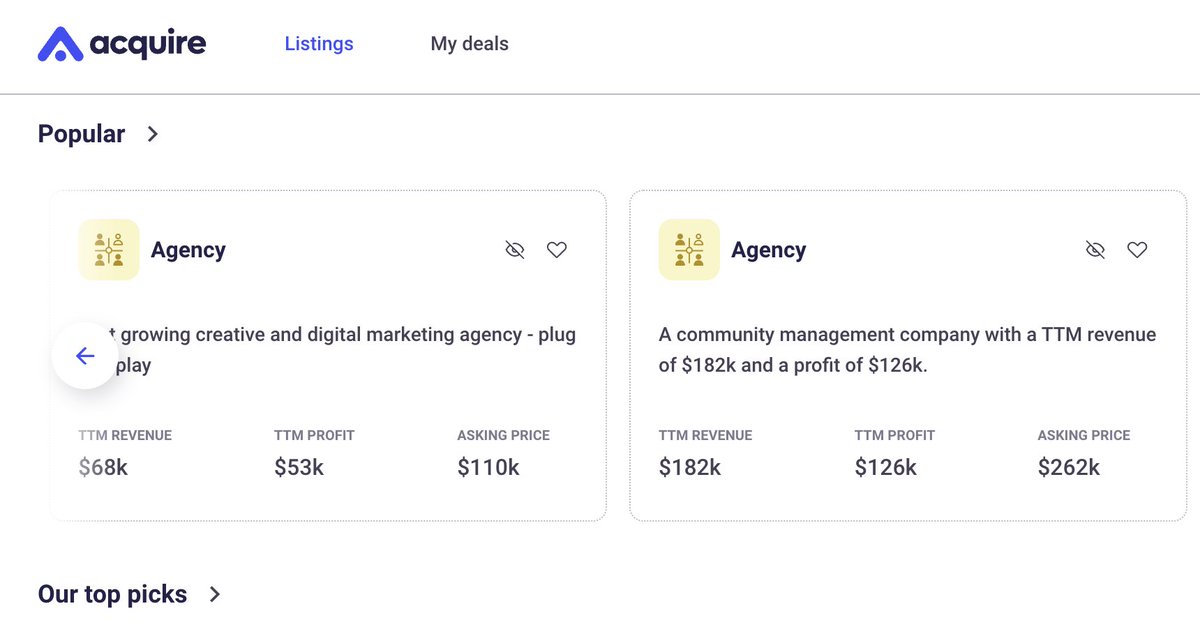
Task: Click the previous-listing left arrow button
Action: pyautogui.click(x=85, y=356)
